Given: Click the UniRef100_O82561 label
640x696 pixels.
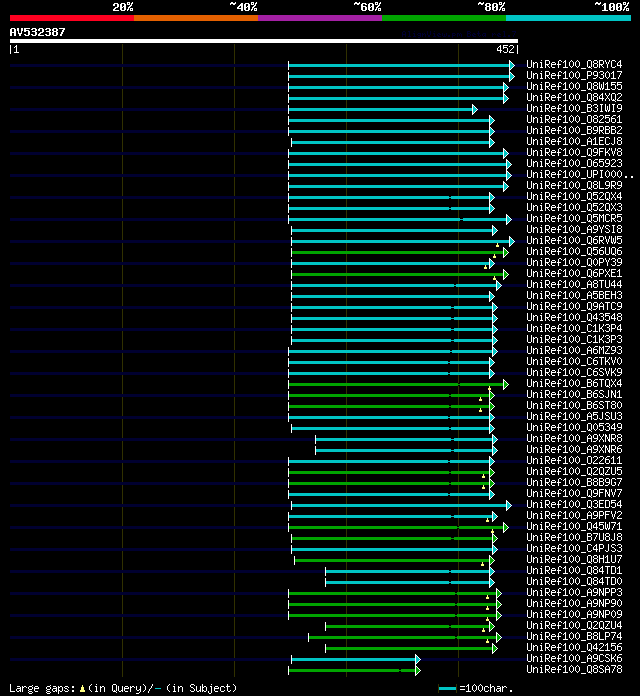Looking at the screenshot, I should click(x=574, y=119).
